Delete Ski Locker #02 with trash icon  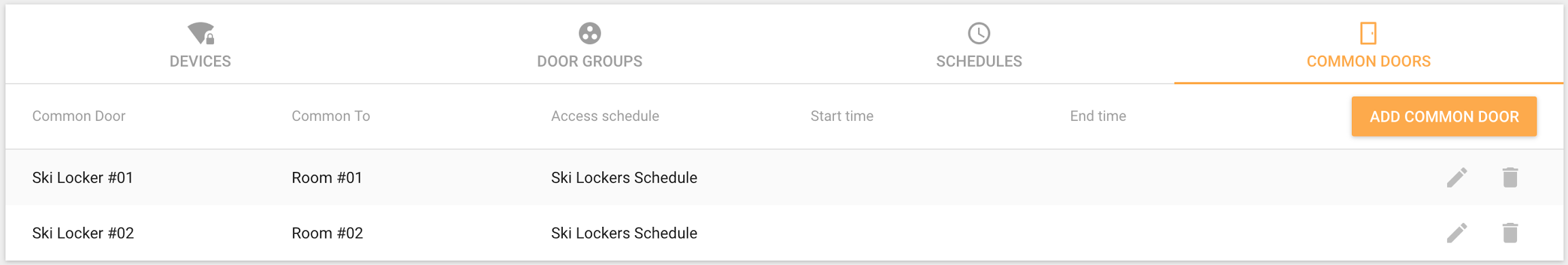[x=1510, y=233]
